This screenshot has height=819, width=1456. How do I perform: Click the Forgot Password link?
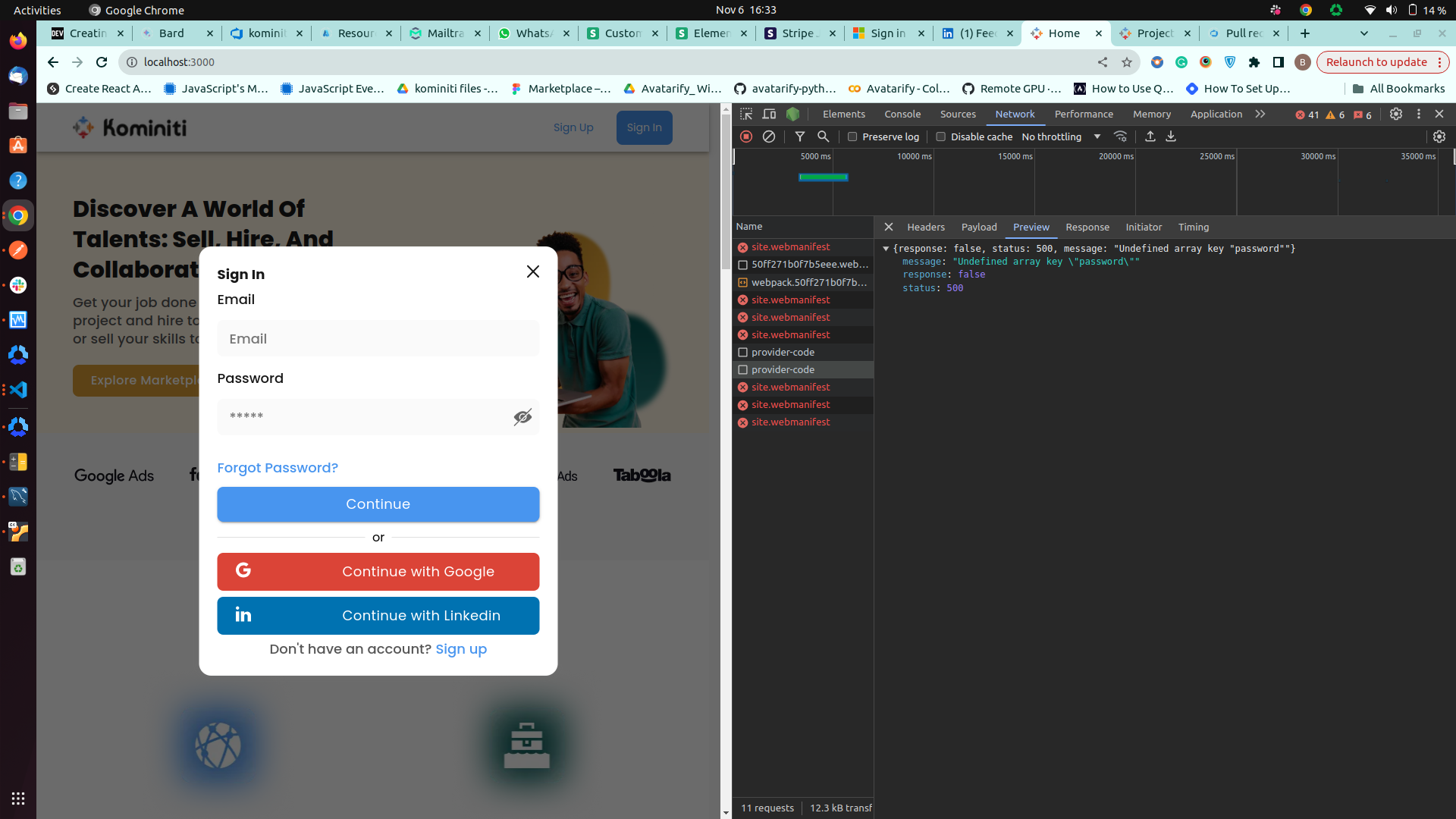tap(278, 468)
